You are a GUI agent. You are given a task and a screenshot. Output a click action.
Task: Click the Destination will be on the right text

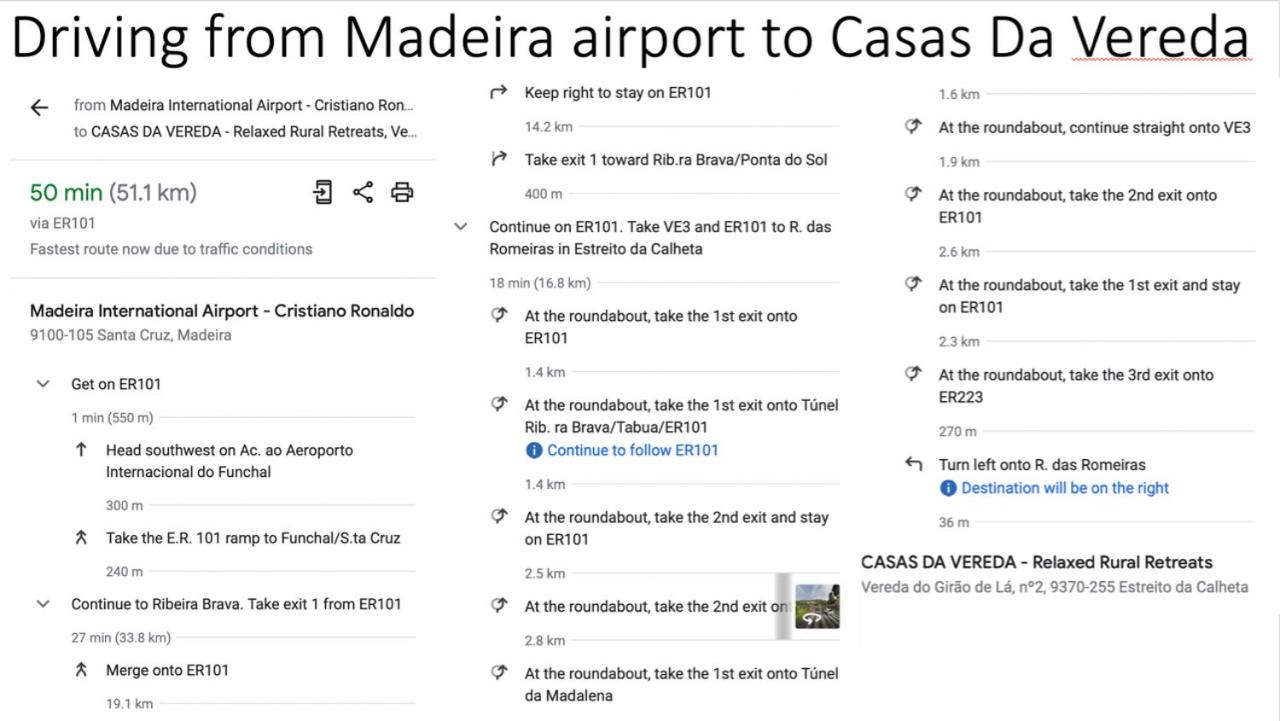(x=1065, y=488)
